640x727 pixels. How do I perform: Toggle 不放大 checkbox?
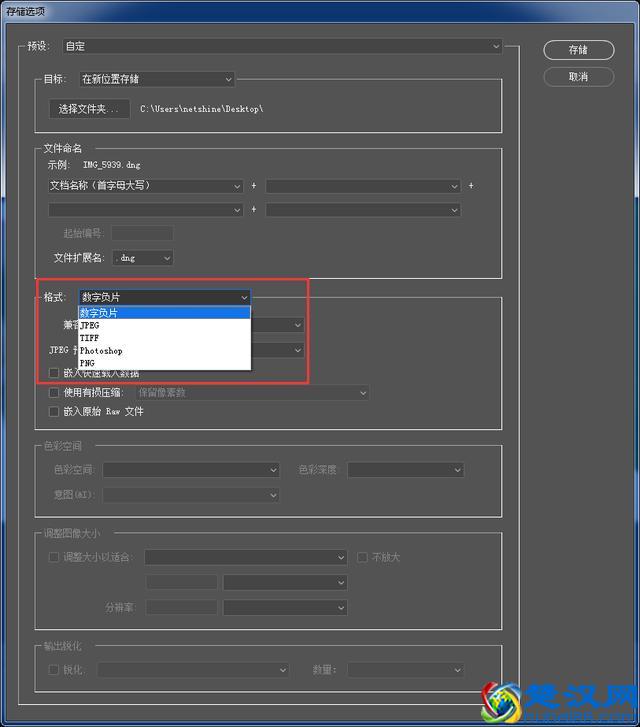click(362, 557)
